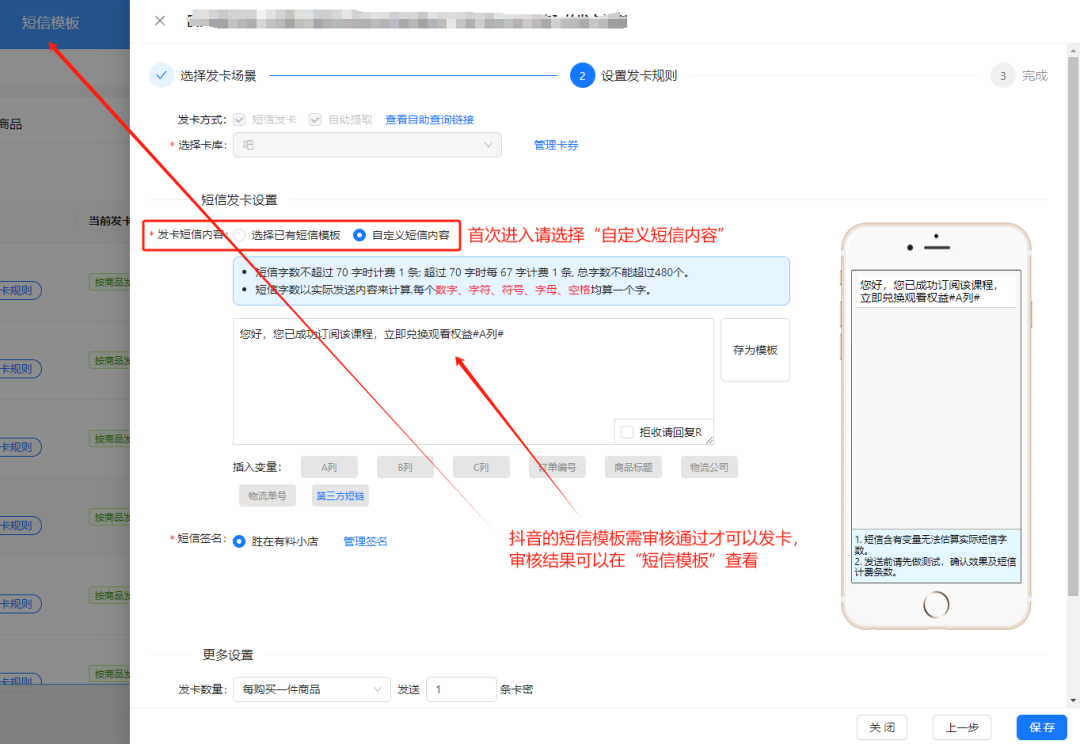This screenshot has height=744, width=1080.
Task: Click inside the SMS content text area
Action: click(x=473, y=381)
